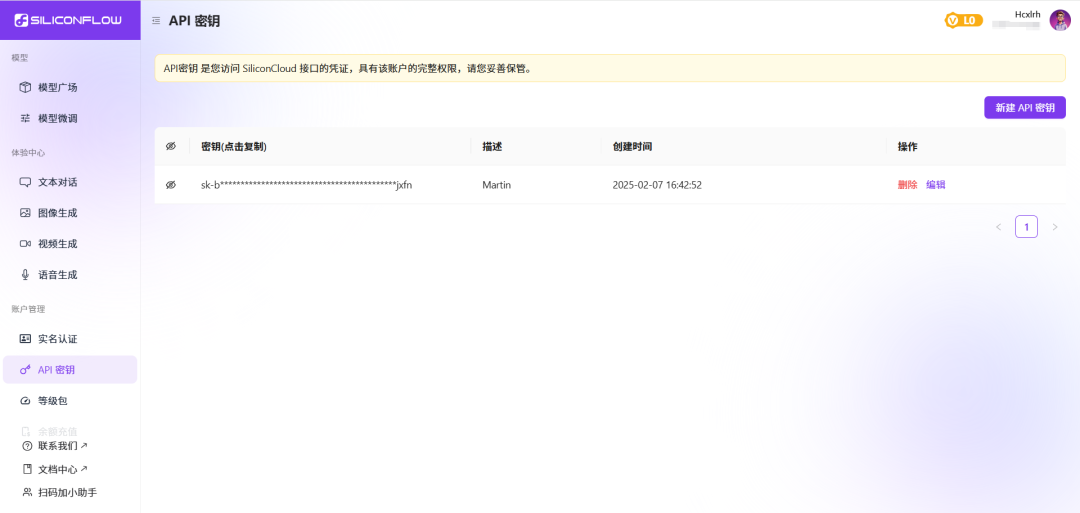Click the people icon beside 扫码加小助手

(x=28, y=492)
